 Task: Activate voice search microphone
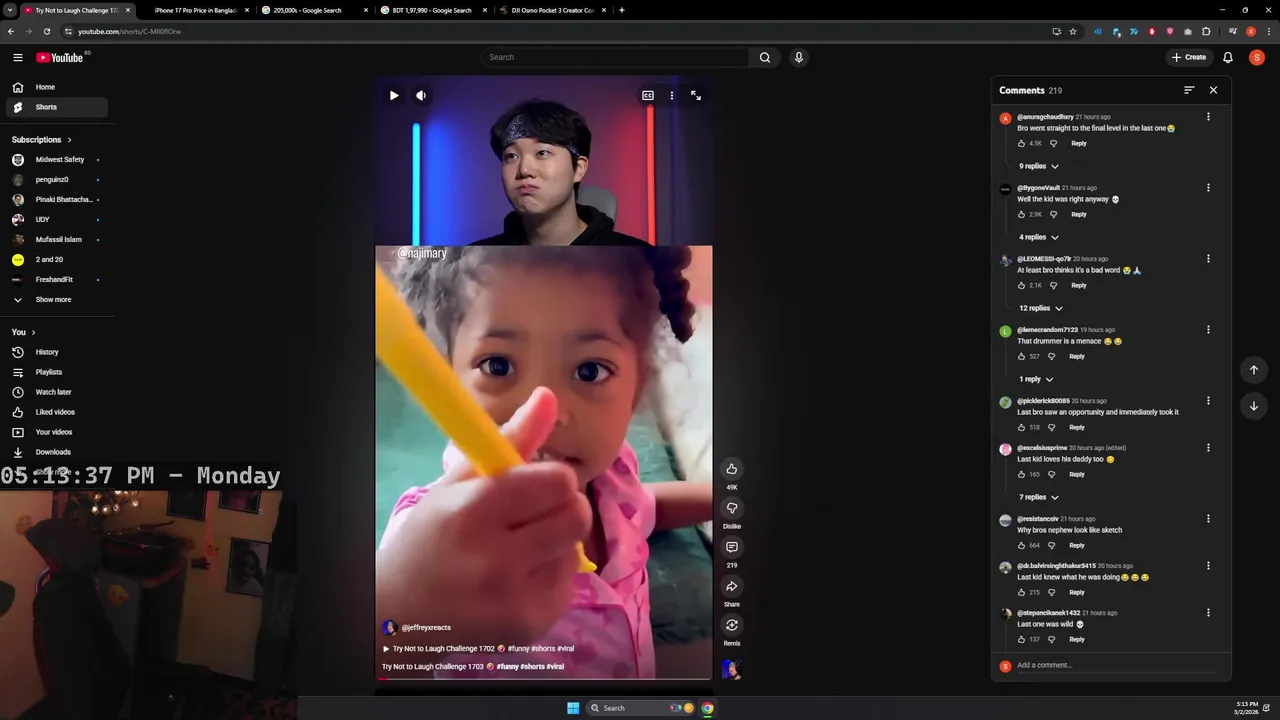pyautogui.click(x=798, y=57)
